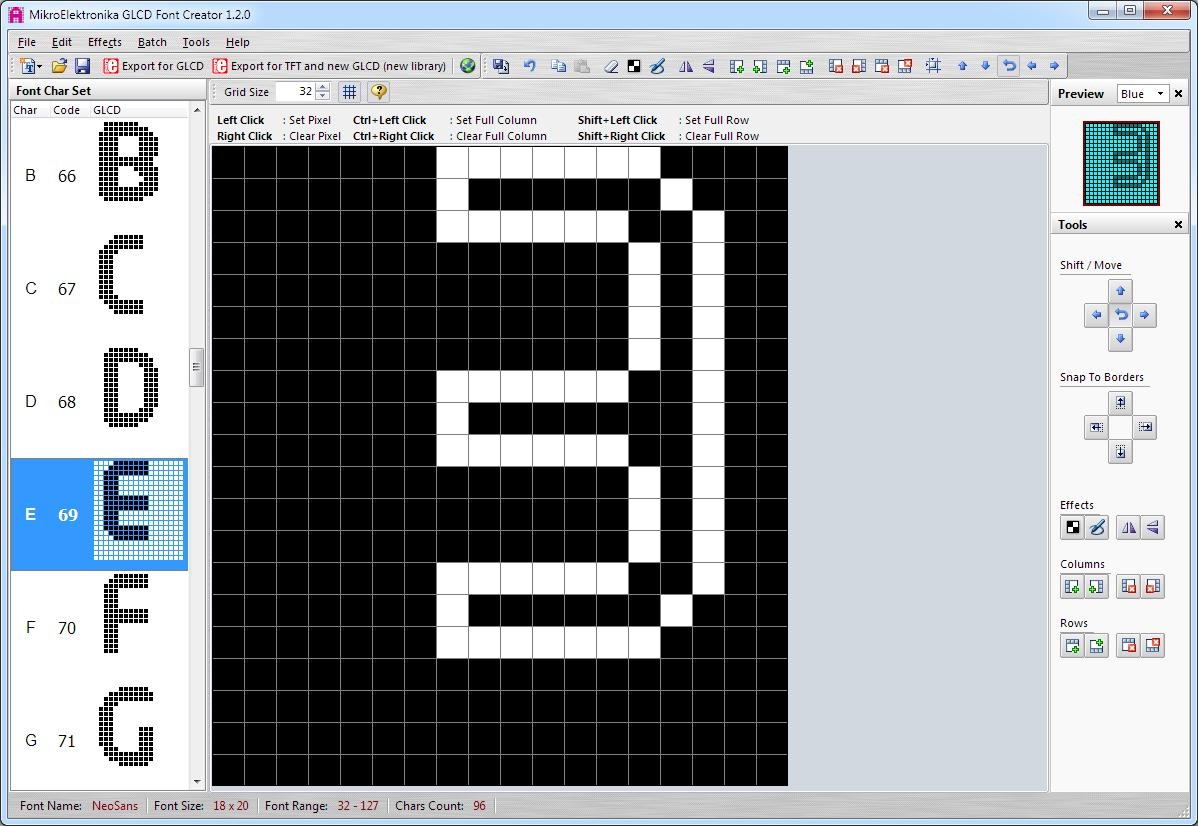Click the globe website icon
This screenshot has height=826, width=1198.
tap(467, 66)
